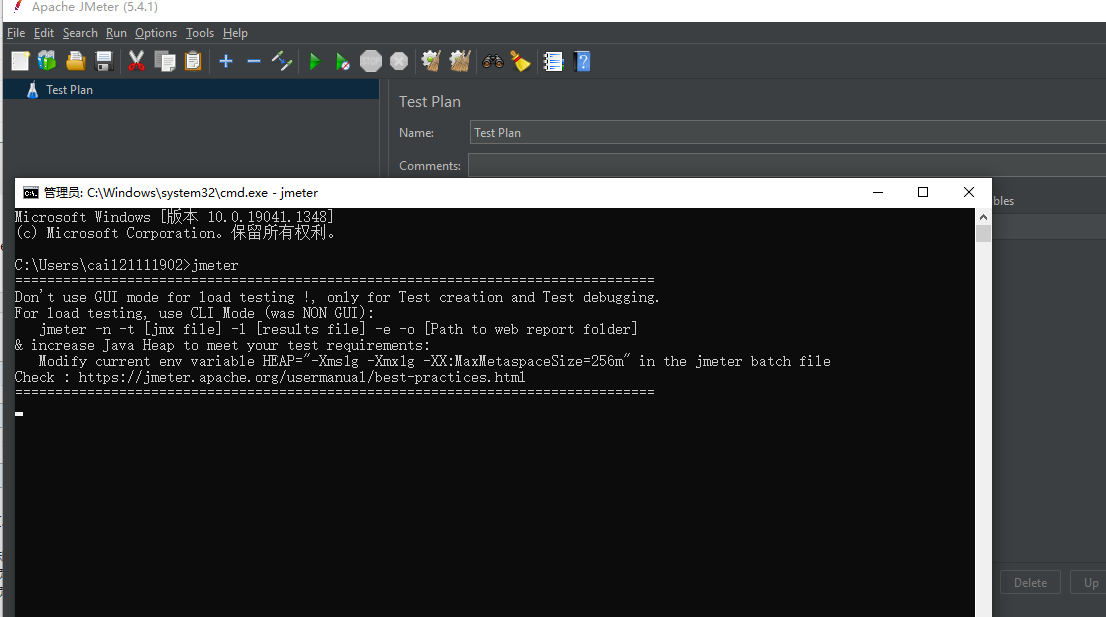The width and height of the screenshot is (1106, 617).
Task: Click the cmd window scrollbar thumb
Action: [x=983, y=233]
